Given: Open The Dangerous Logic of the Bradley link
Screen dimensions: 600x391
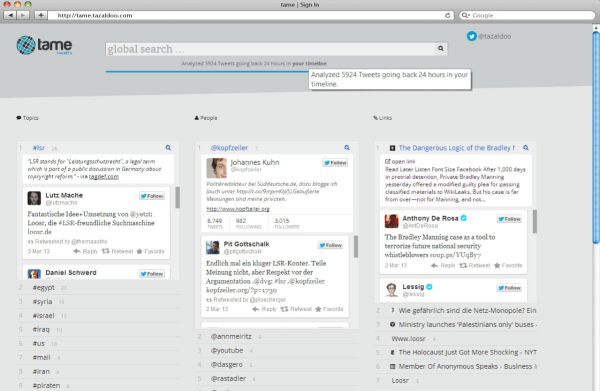Looking at the screenshot, I should click(457, 148).
